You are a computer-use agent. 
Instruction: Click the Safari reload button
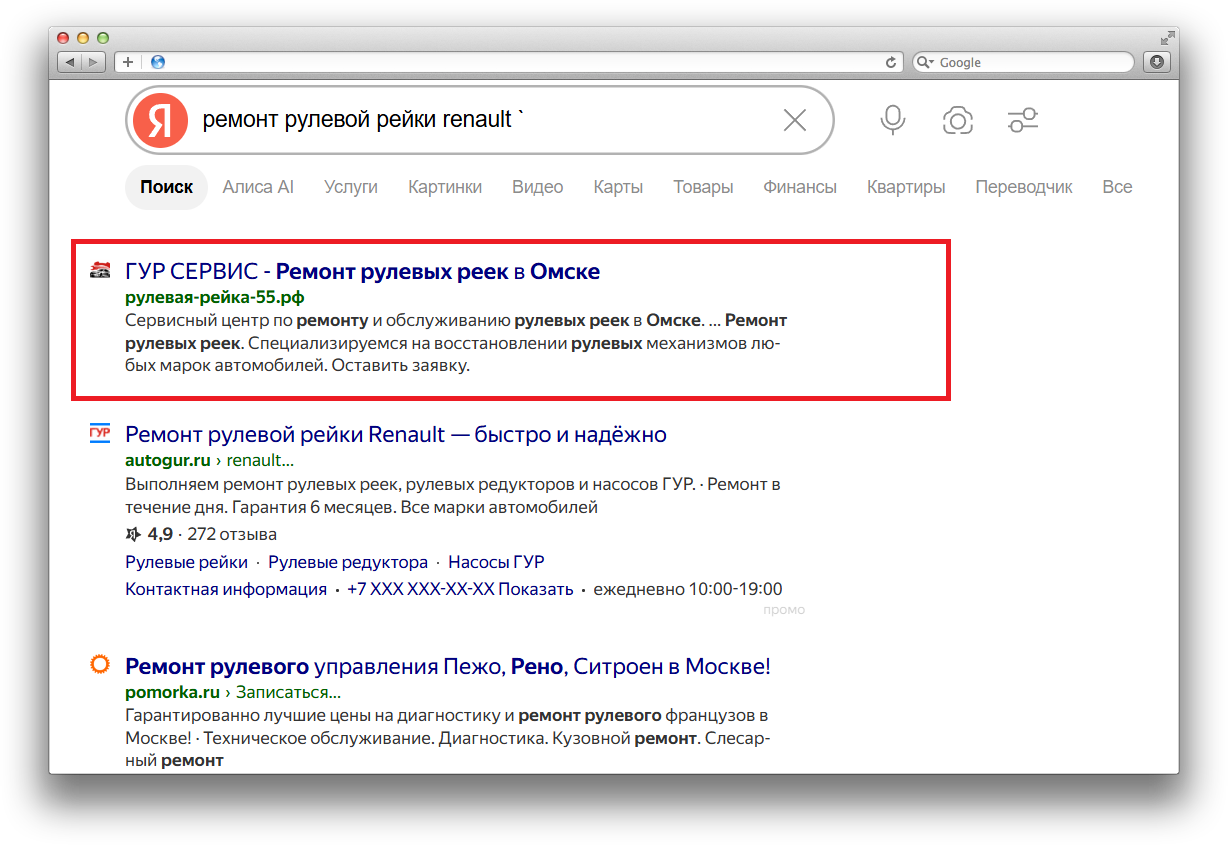pos(891,62)
